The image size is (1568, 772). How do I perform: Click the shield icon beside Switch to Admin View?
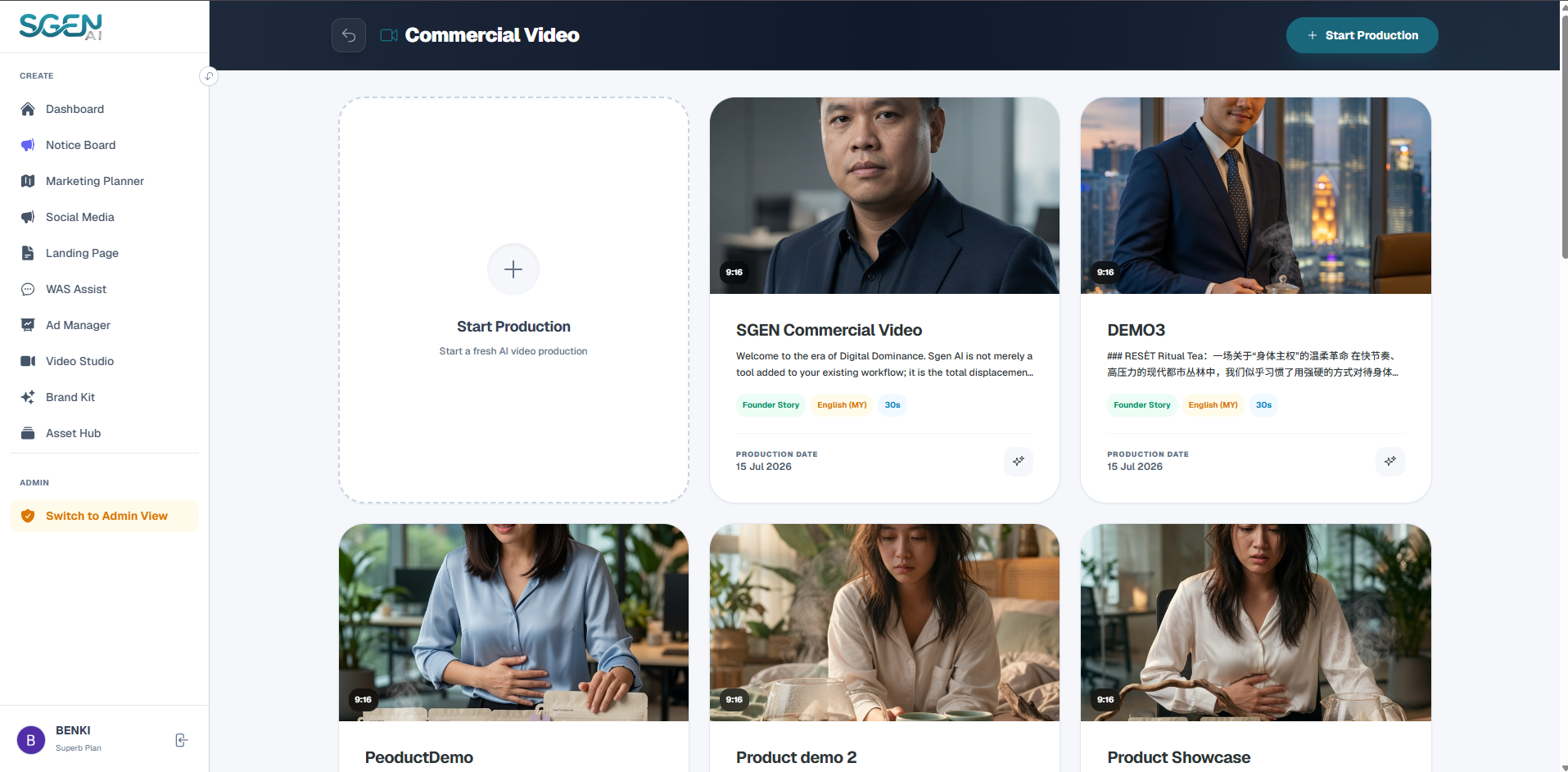(28, 516)
